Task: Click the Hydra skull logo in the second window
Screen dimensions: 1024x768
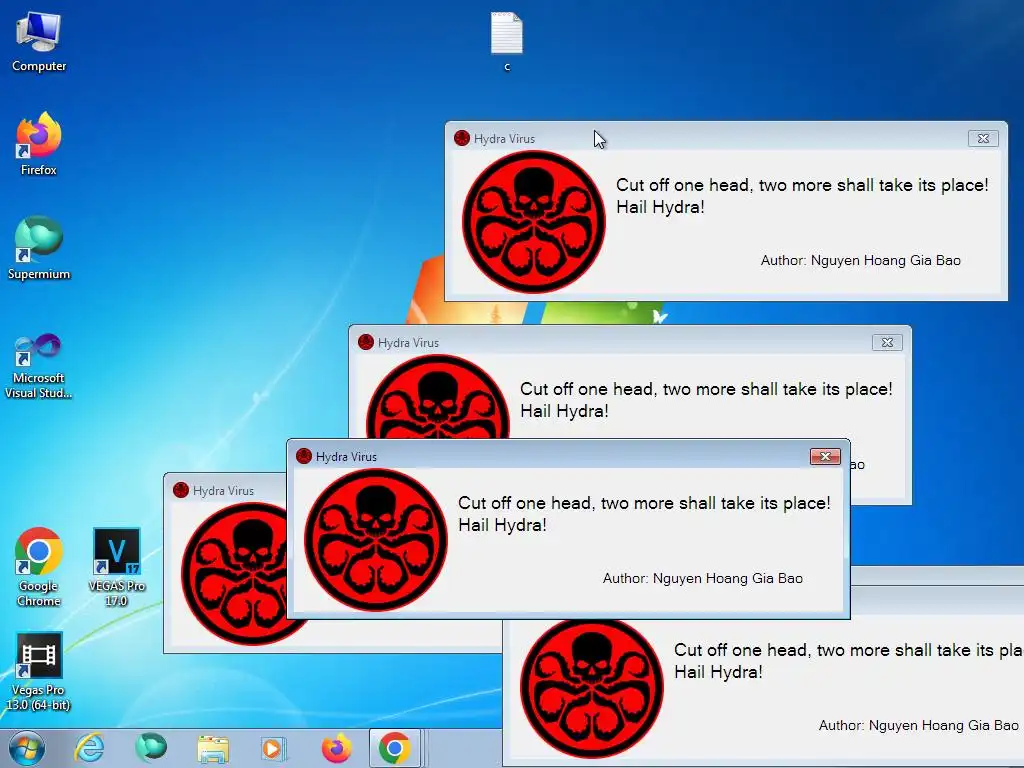Action: 438,397
